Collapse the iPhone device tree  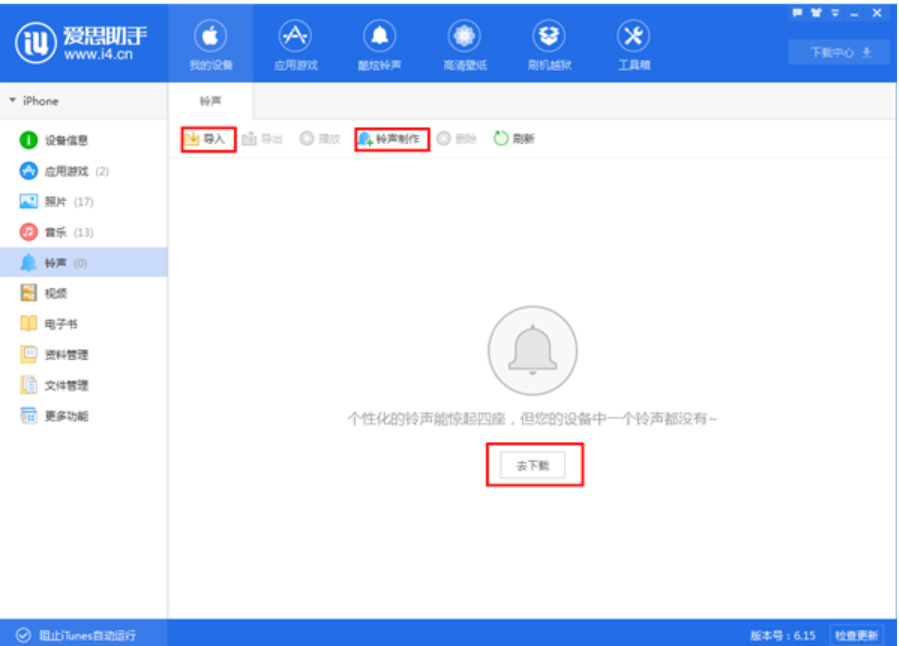[12, 101]
